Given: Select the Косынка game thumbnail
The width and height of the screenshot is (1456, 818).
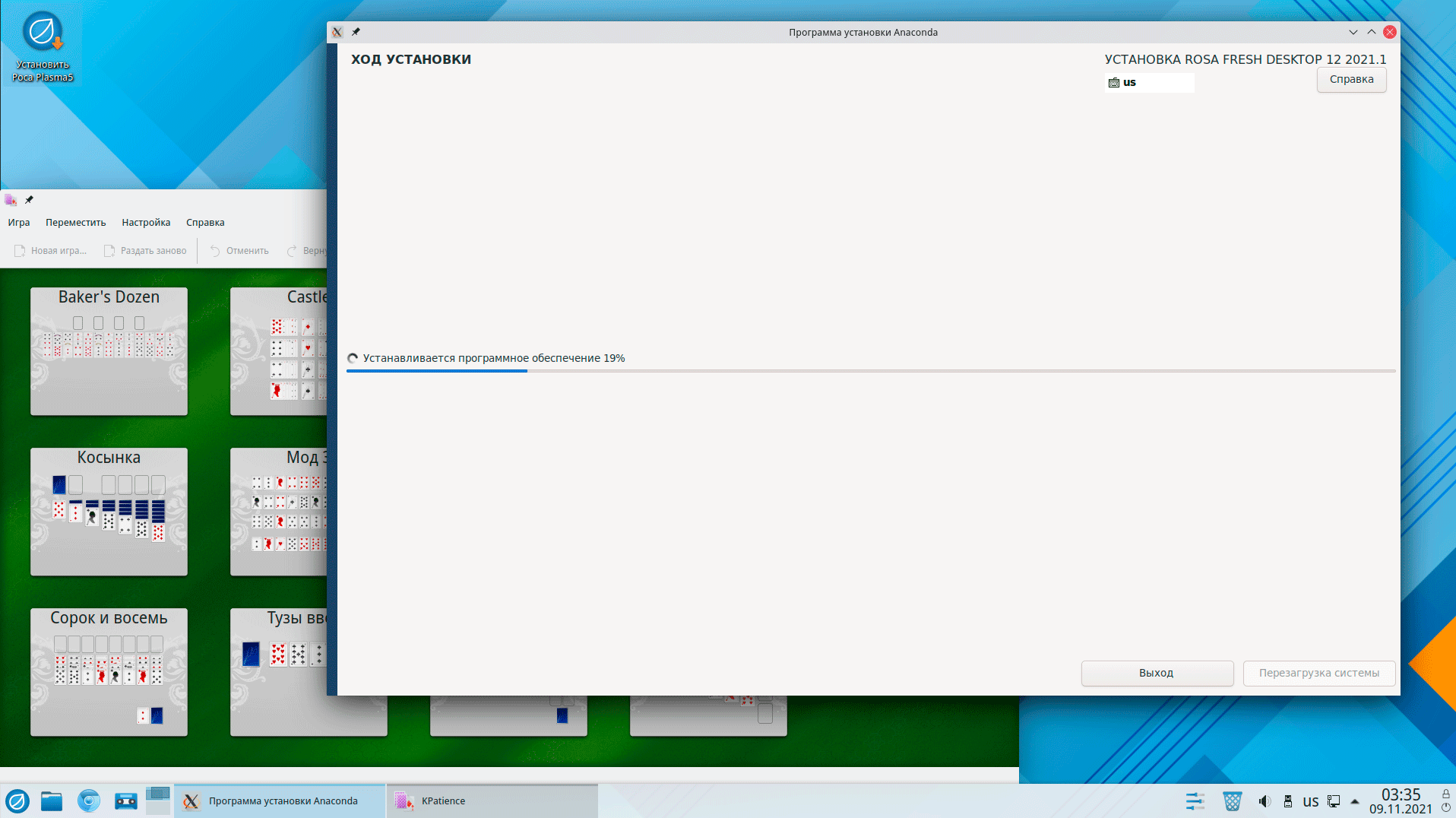Looking at the screenshot, I should (x=109, y=512).
